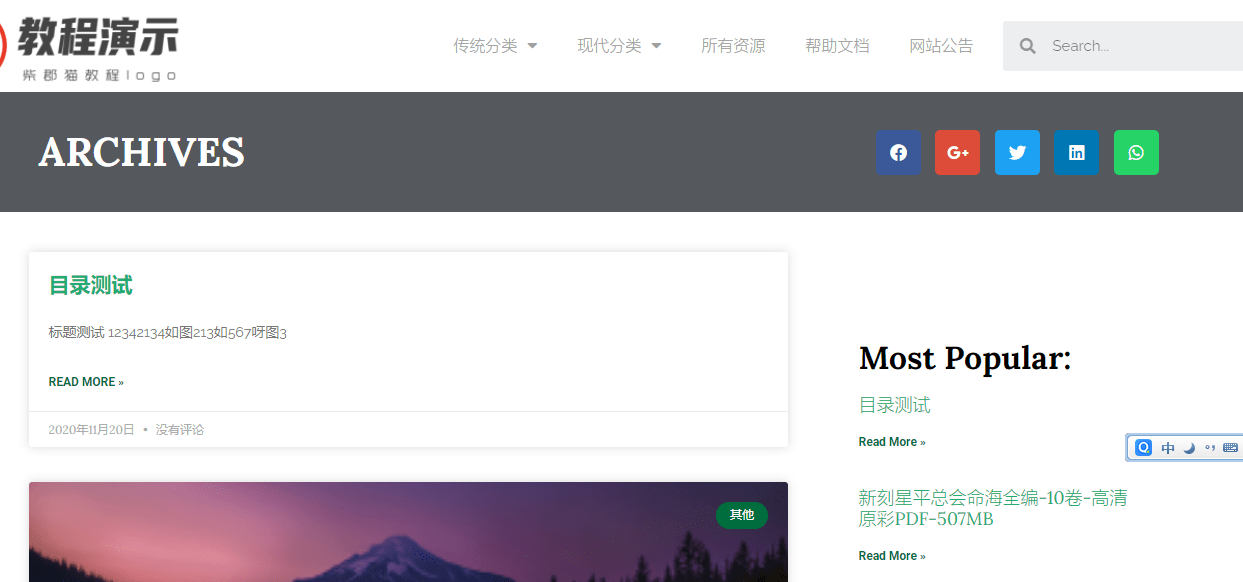Open the soft keyboard icon on input bar
Screen dimensions: 1243x582
[x=1231, y=447]
